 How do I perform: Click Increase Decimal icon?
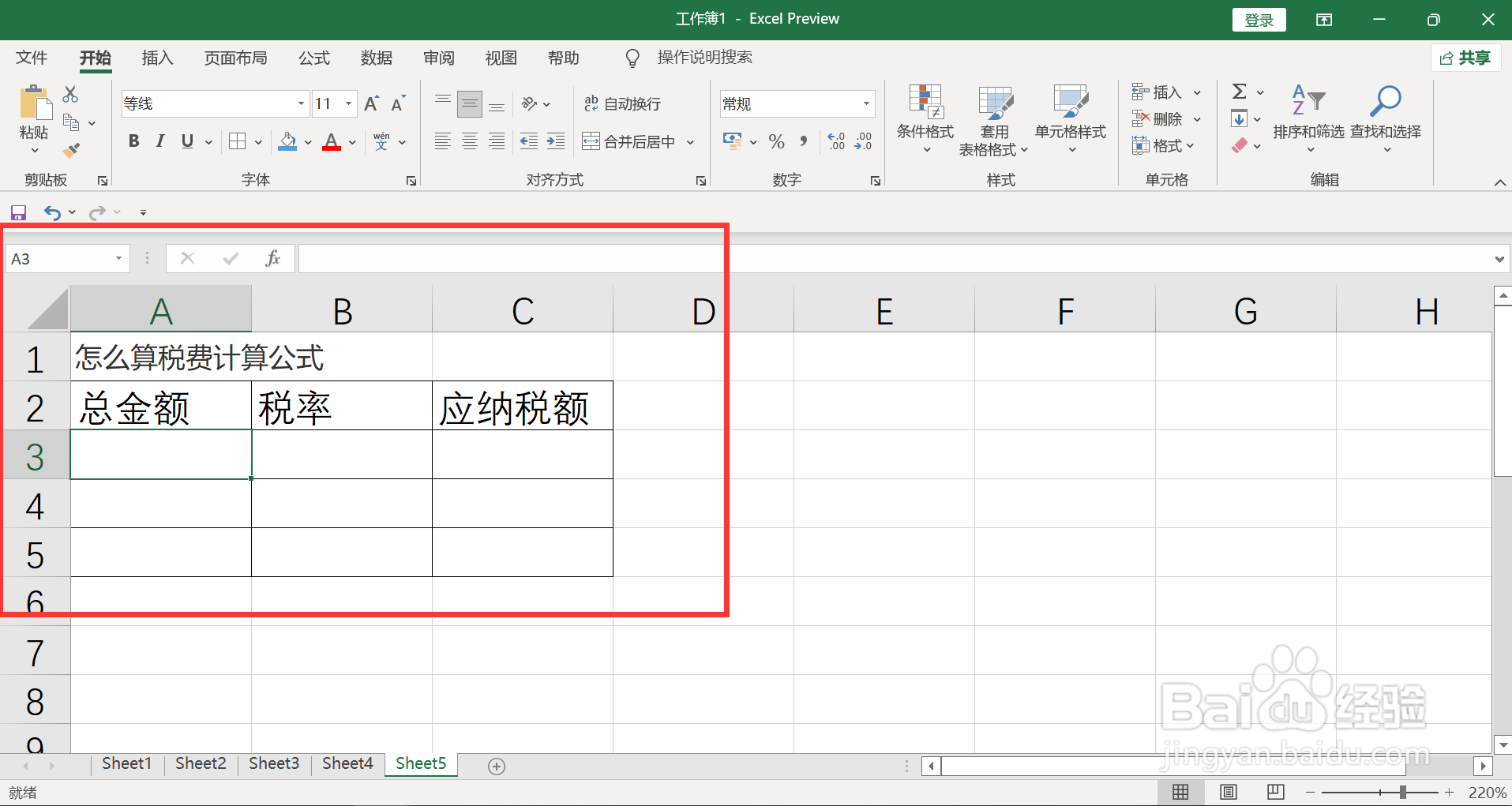(x=836, y=141)
